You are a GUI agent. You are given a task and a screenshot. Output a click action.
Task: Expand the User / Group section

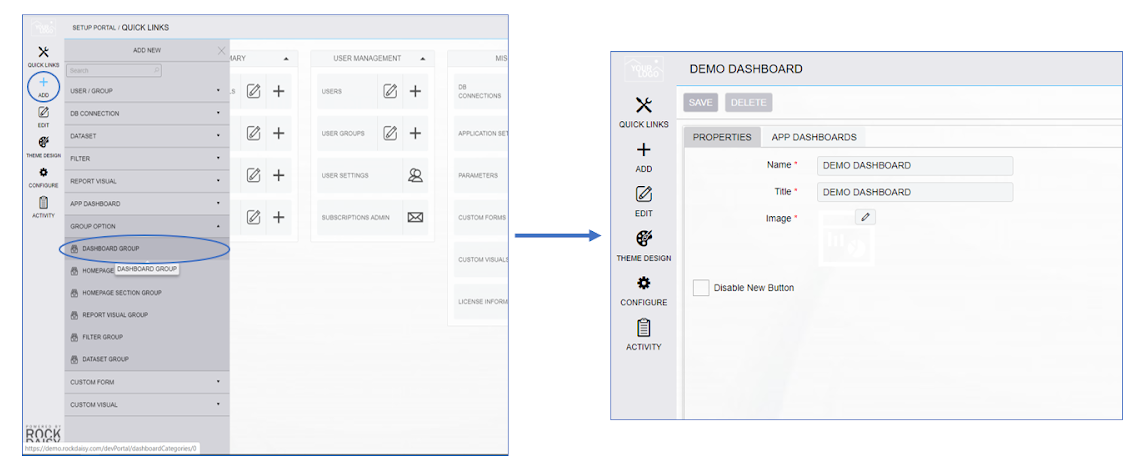coord(147,91)
